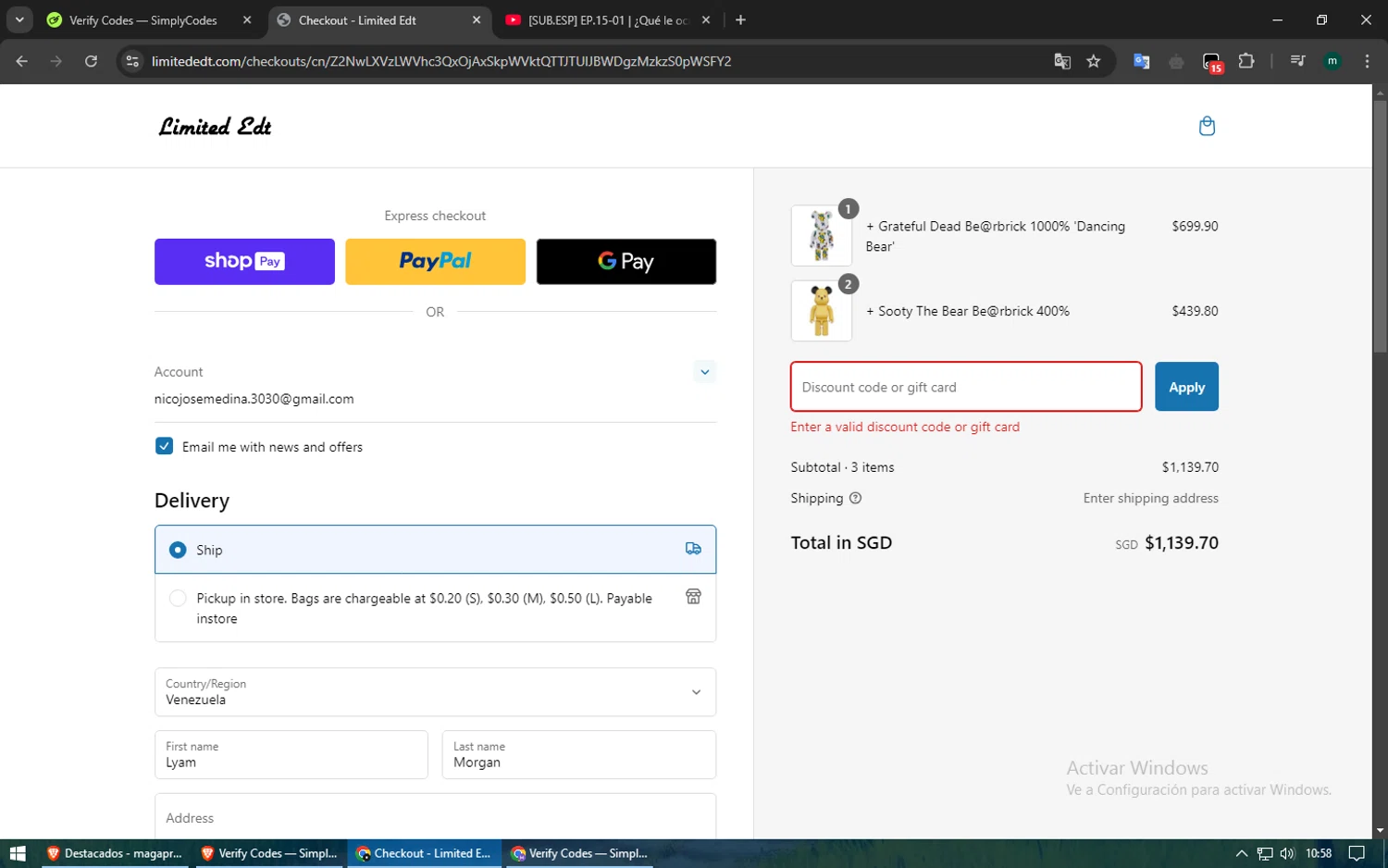1388x868 pixels.
Task: Open media controls icon
Action: [1297, 61]
